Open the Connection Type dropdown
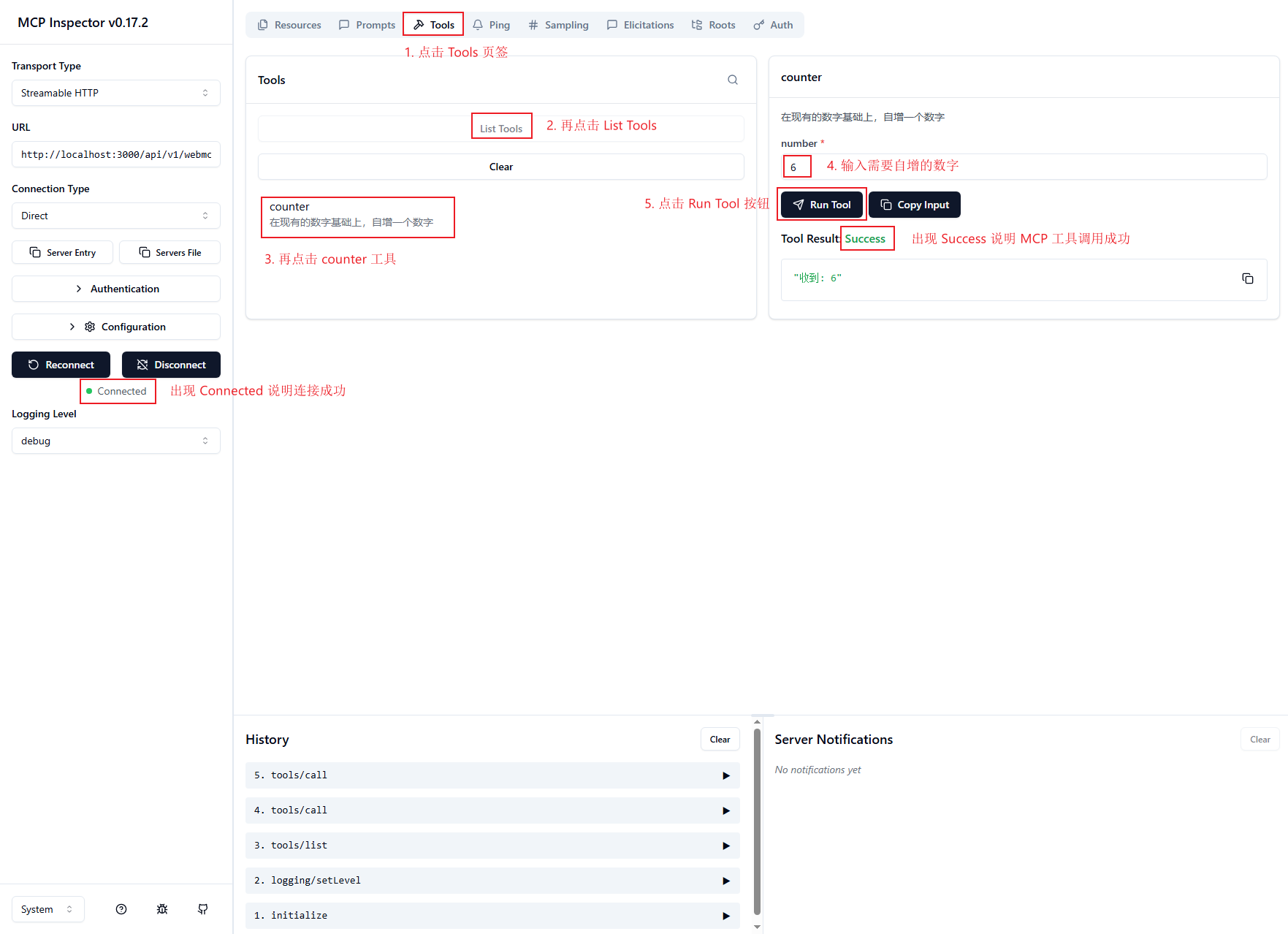Viewport: 1288px width, 934px height. point(115,216)
